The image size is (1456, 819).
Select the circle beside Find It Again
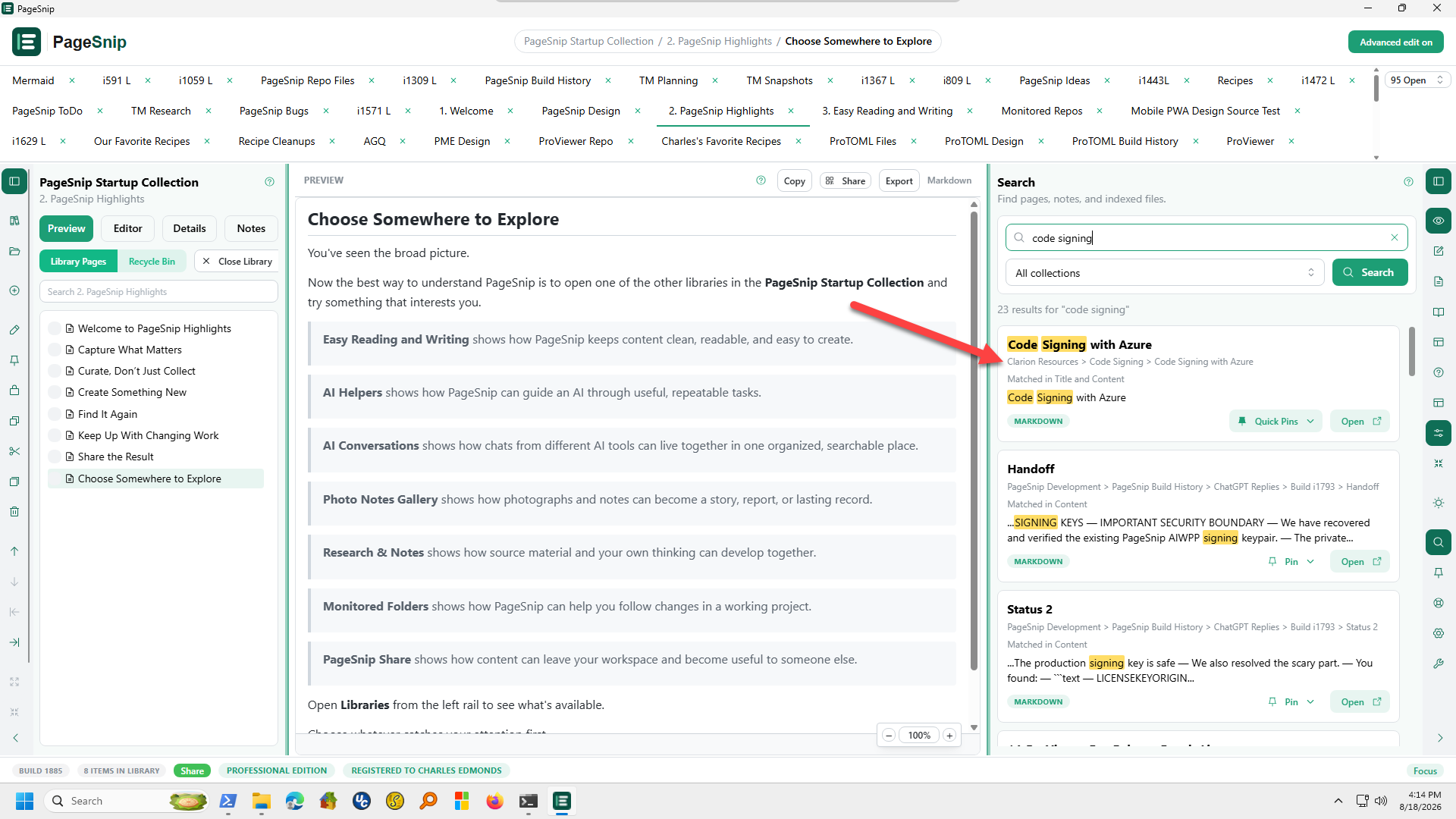click(x=55, y=414)
